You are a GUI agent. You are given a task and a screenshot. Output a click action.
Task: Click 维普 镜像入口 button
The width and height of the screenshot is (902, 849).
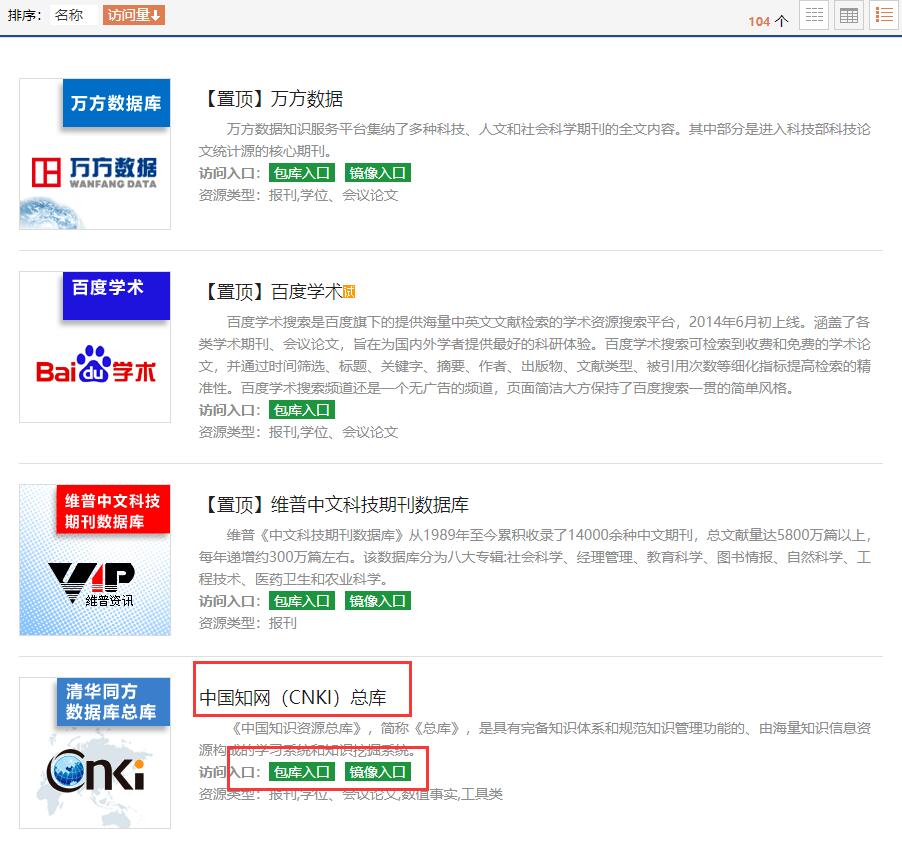tap(378, 601)
